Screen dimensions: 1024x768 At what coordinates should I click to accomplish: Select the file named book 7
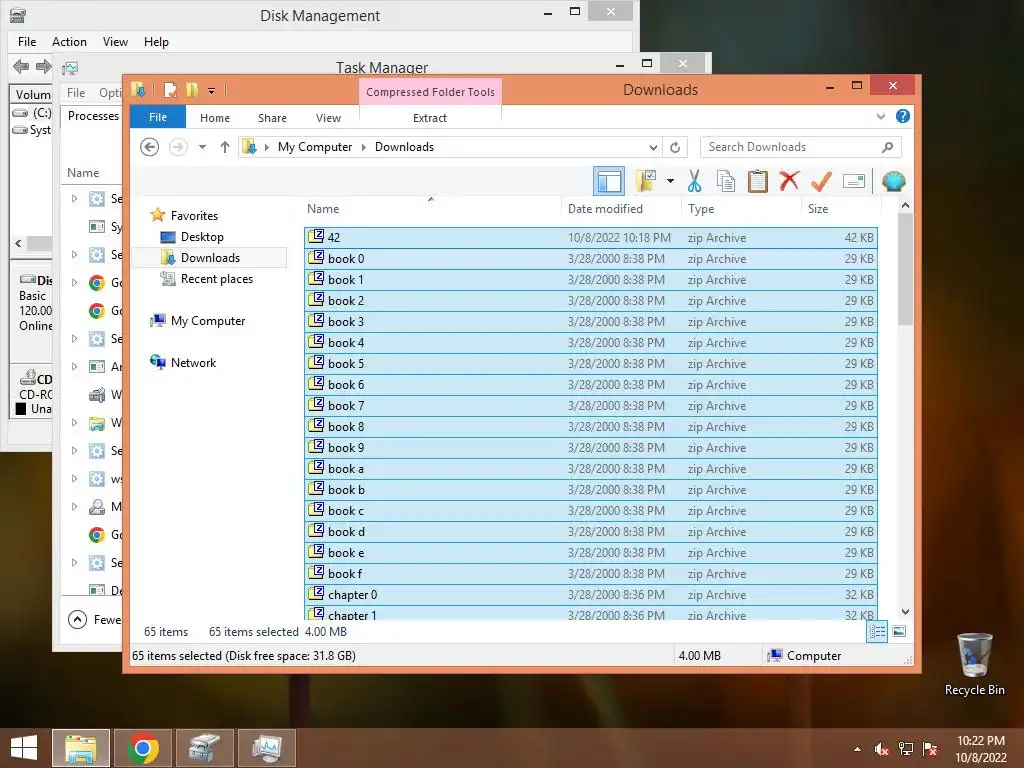[590, 406]
